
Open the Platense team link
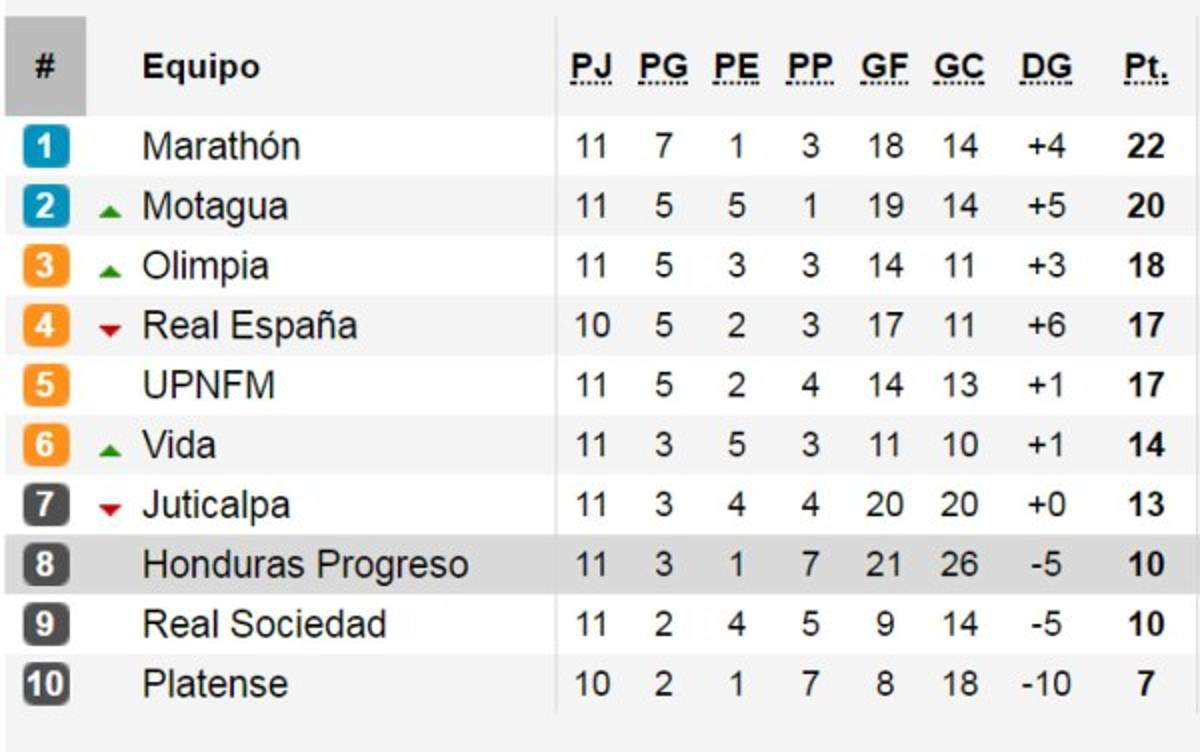coord(215,684)
